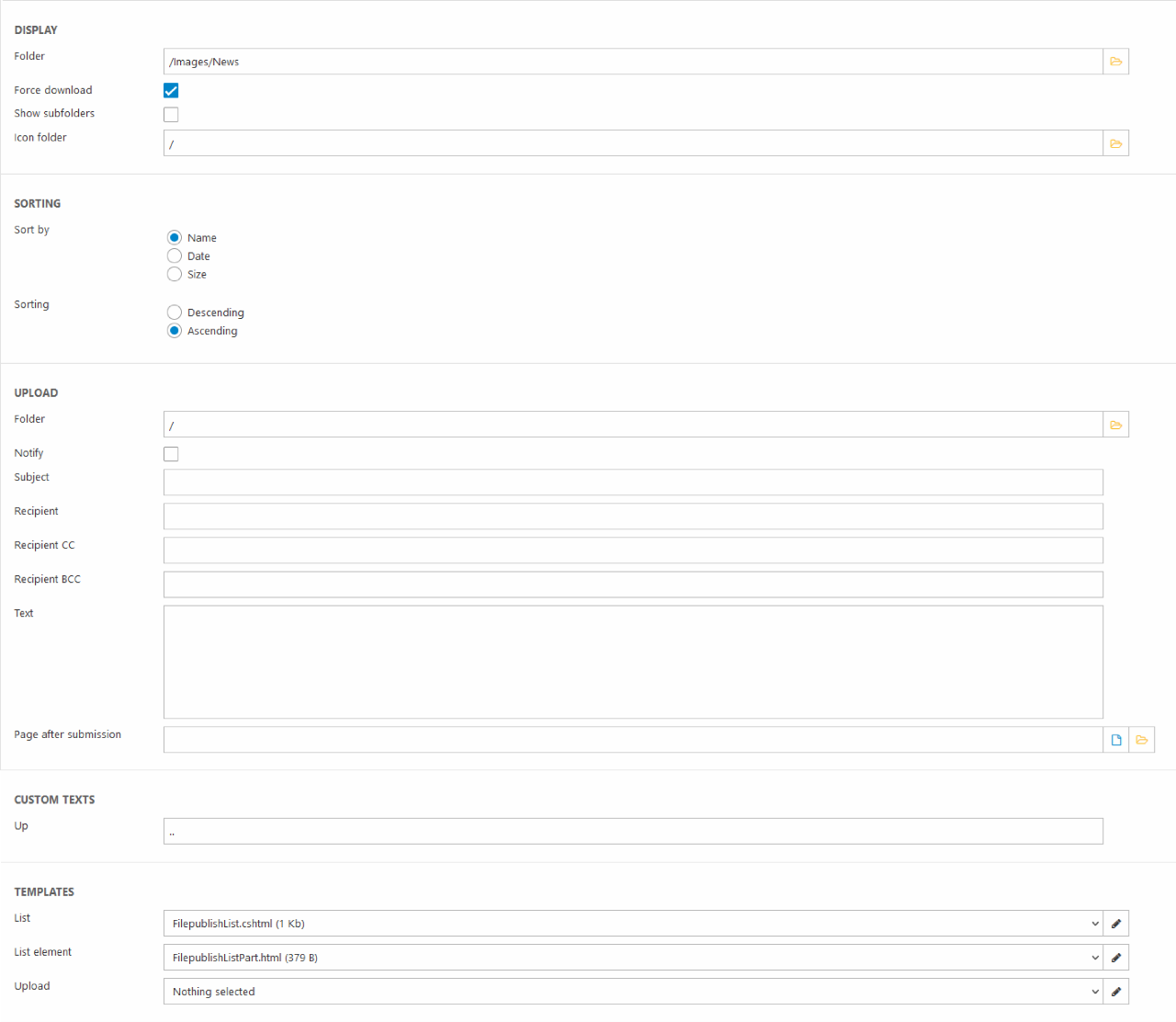Click folder browse icon in Upload Folder row
Viewport: 1176px width, 1022px height.
[x=1115, y=425]
